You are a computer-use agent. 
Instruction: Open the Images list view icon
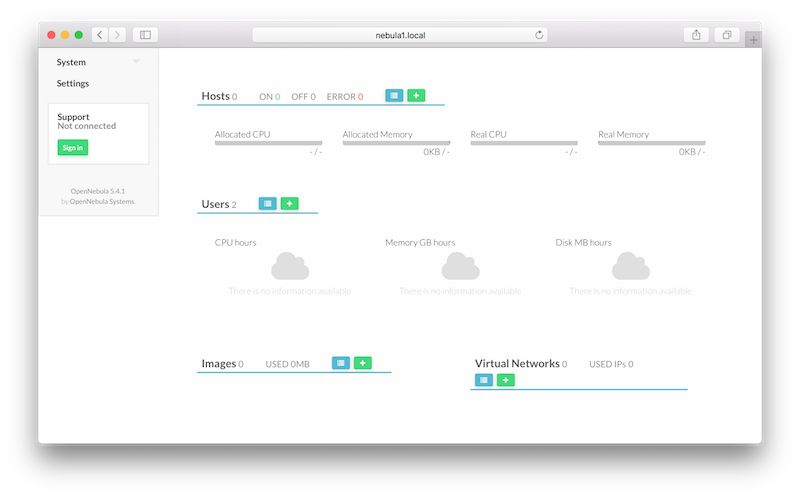pos(341,363)
